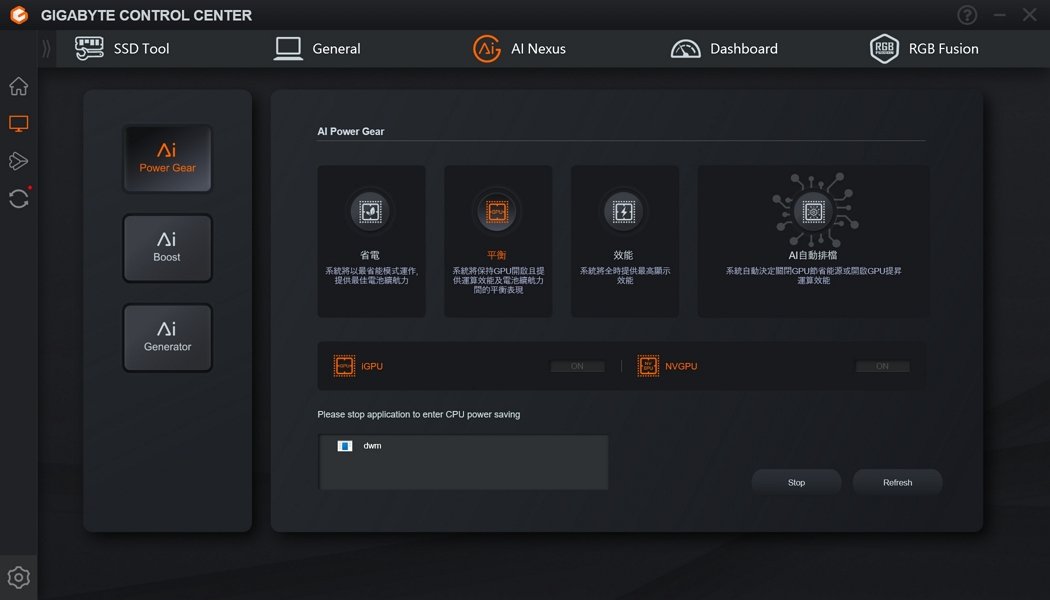Toggle the iGPU ON switch
This screenshot has height=600, width=1050.
click(577, 366)
